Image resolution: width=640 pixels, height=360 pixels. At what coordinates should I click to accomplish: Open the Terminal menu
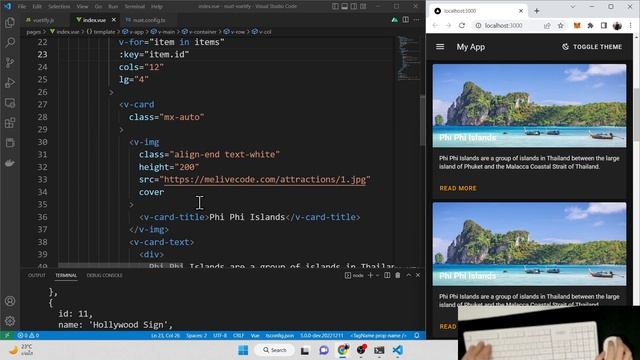pos(135,7)
